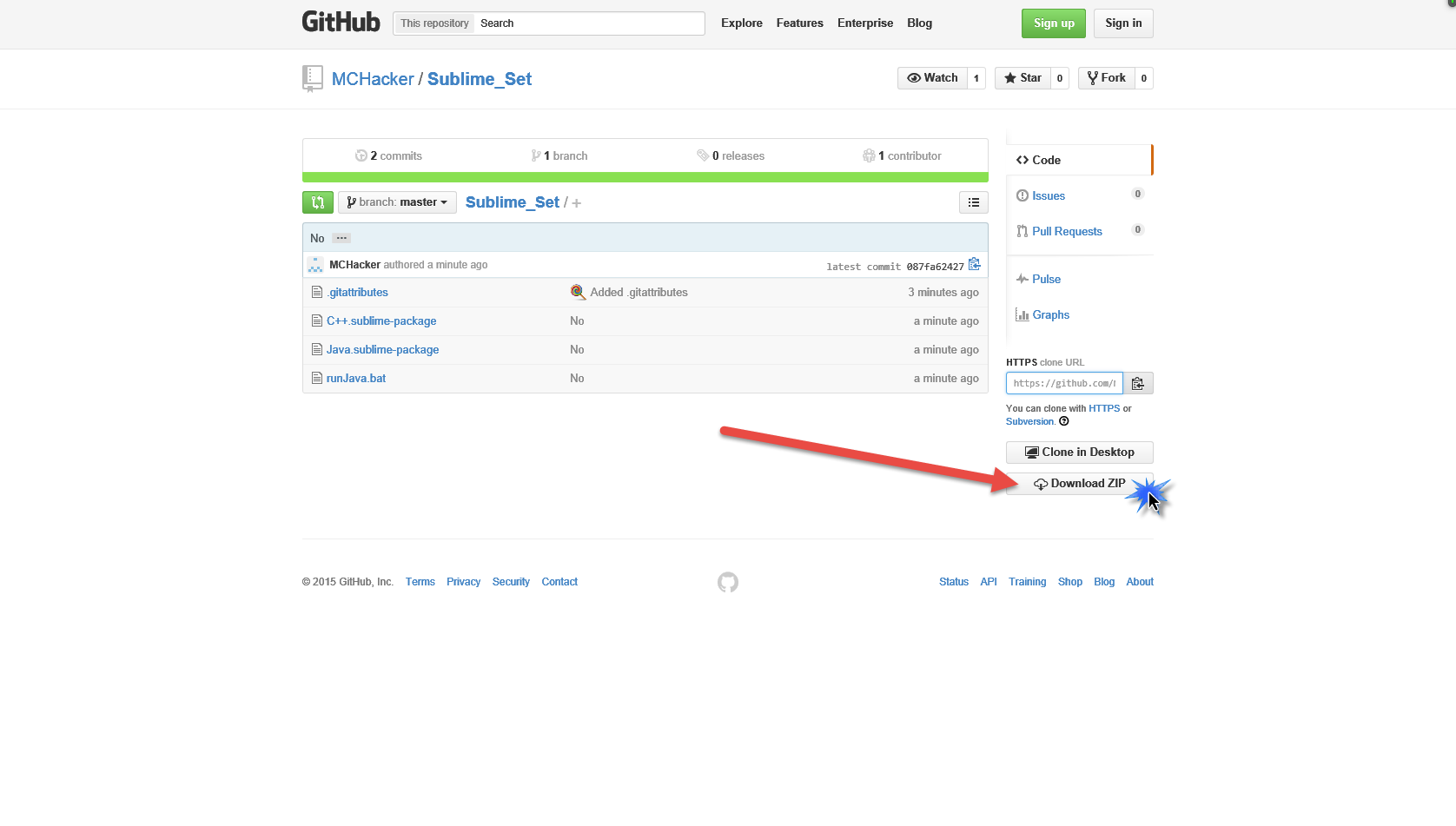Click the repository book icon beside MCHacker

pos(312,78)
